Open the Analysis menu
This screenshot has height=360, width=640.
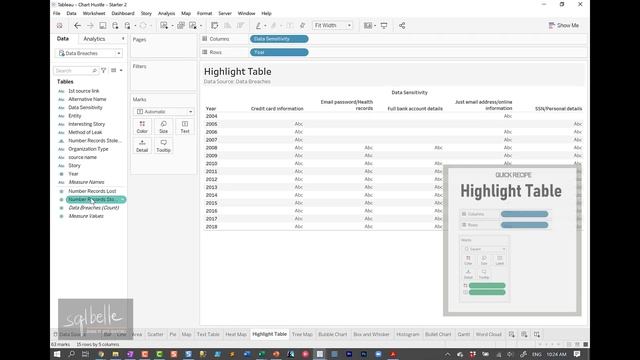[x=167, y=13]
